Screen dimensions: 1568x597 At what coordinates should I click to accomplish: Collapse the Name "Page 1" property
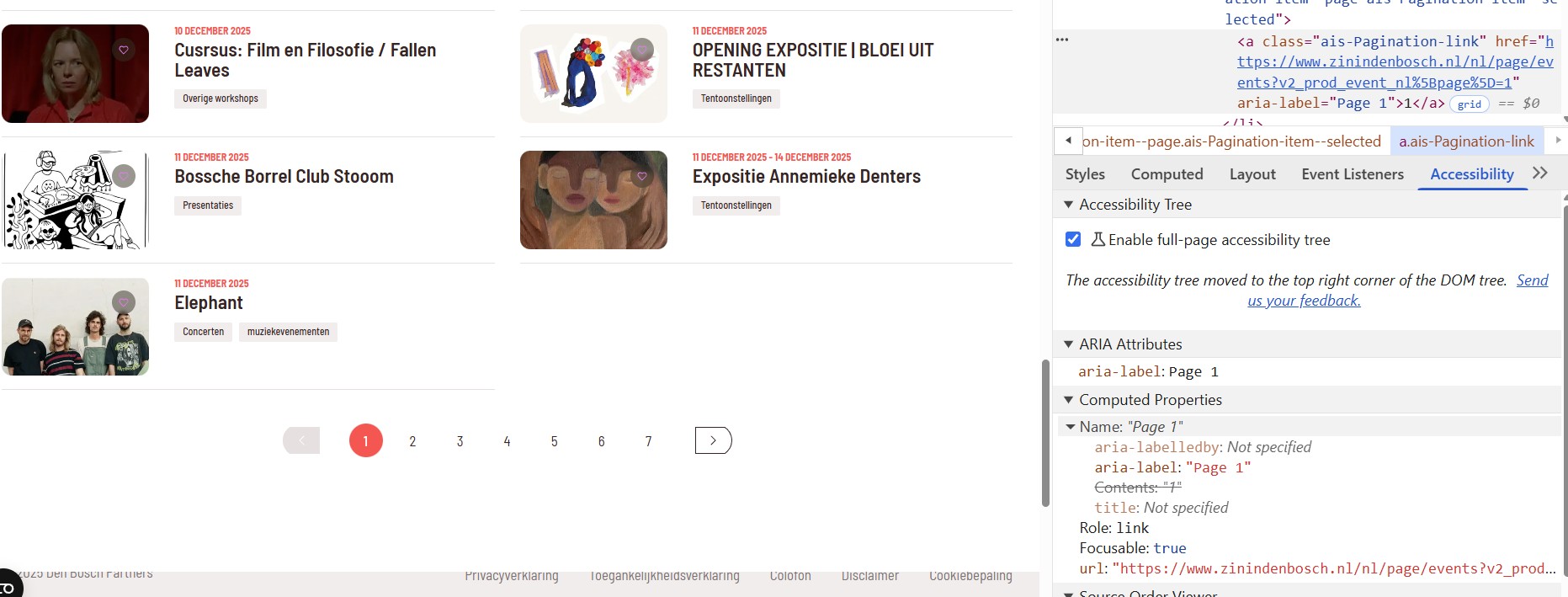point(1071,427)
